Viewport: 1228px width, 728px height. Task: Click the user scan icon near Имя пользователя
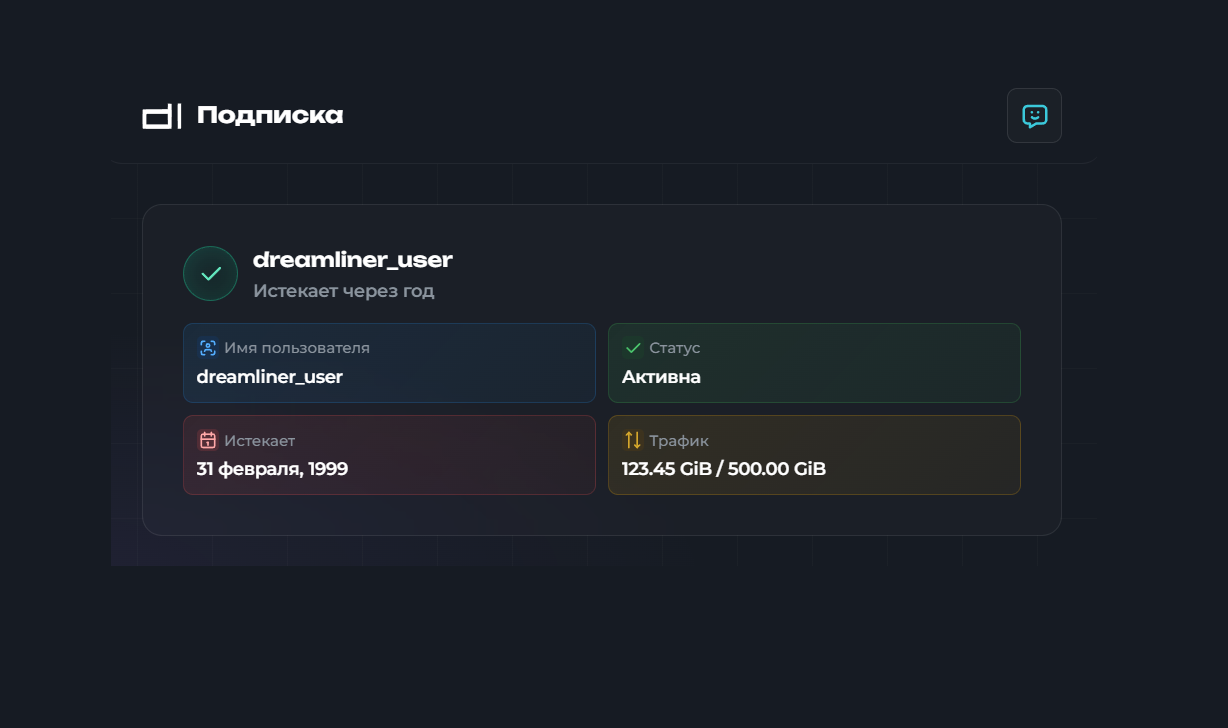[x=208, y=348]
